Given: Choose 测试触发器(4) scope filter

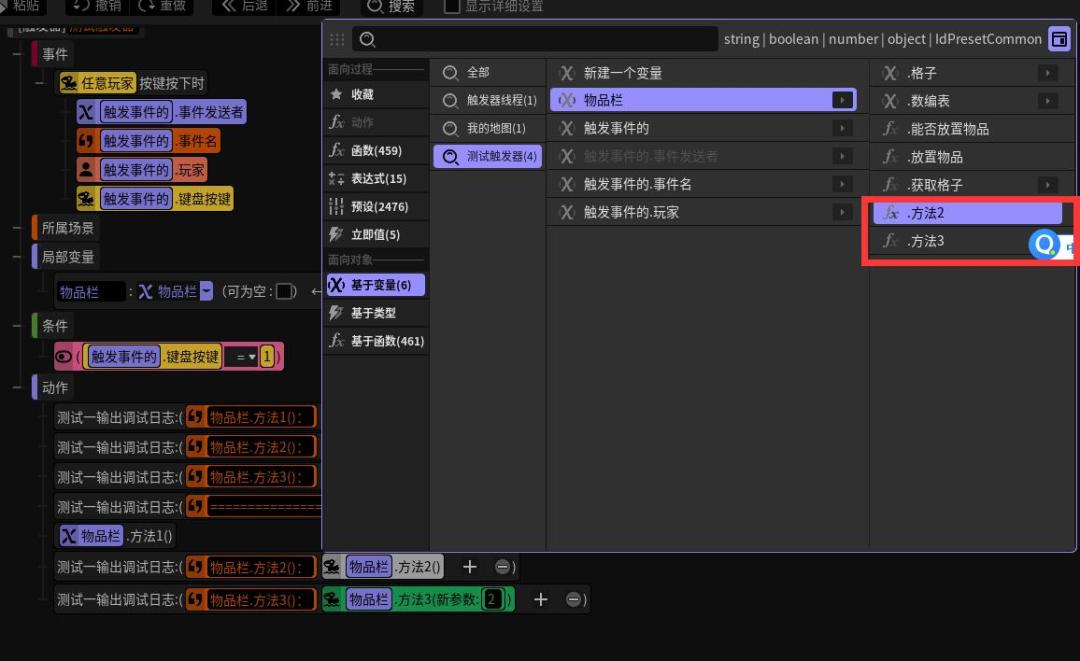Looking at the screenshot, I should pos(488,156).
